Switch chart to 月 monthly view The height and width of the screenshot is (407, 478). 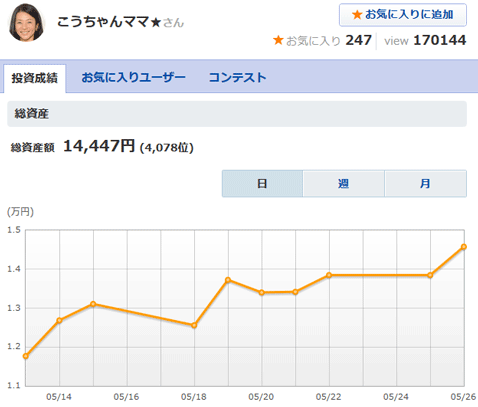pos(425,184)
